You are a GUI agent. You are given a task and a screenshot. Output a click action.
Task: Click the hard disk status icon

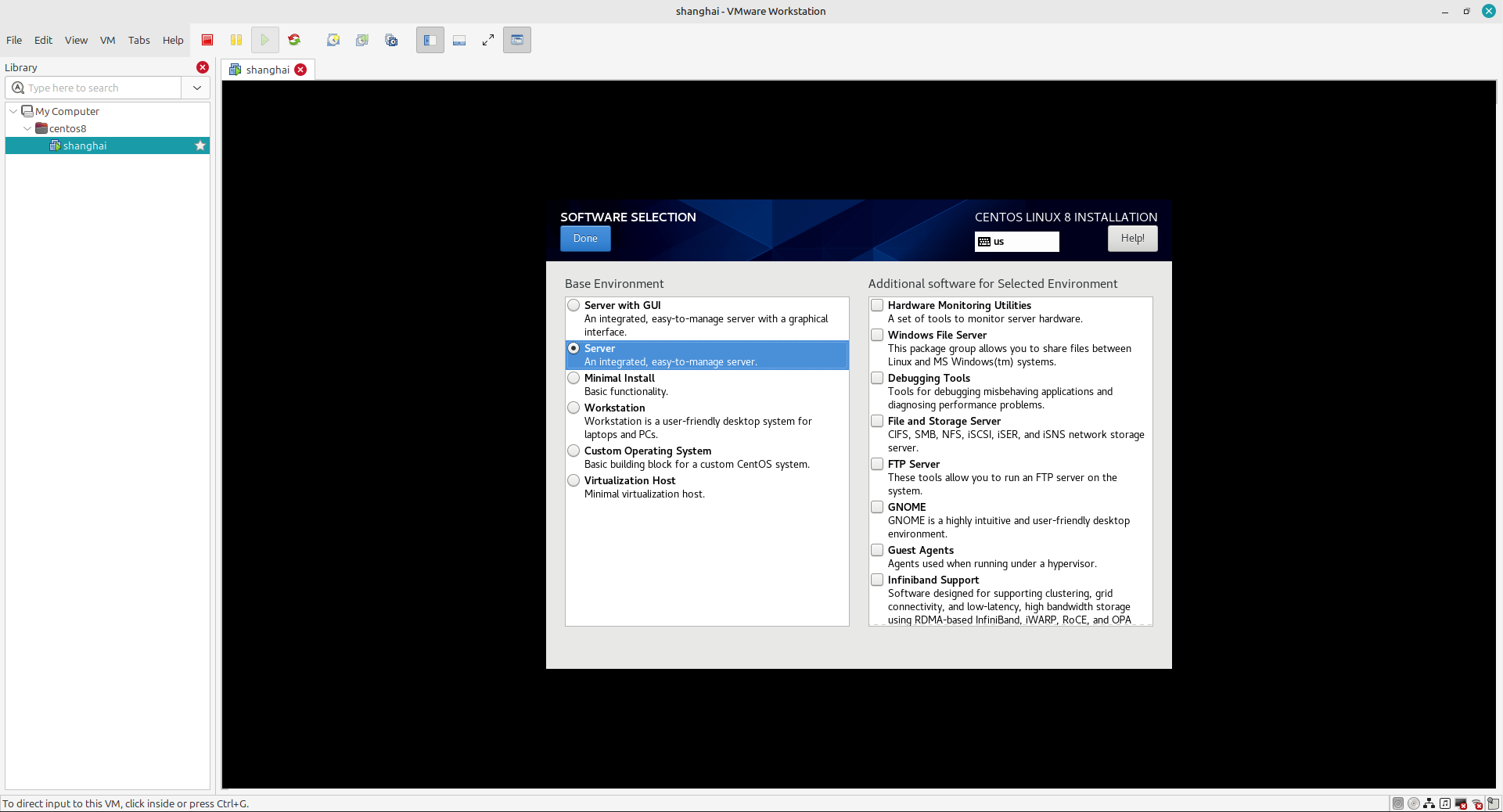(x=1398, y=803)
